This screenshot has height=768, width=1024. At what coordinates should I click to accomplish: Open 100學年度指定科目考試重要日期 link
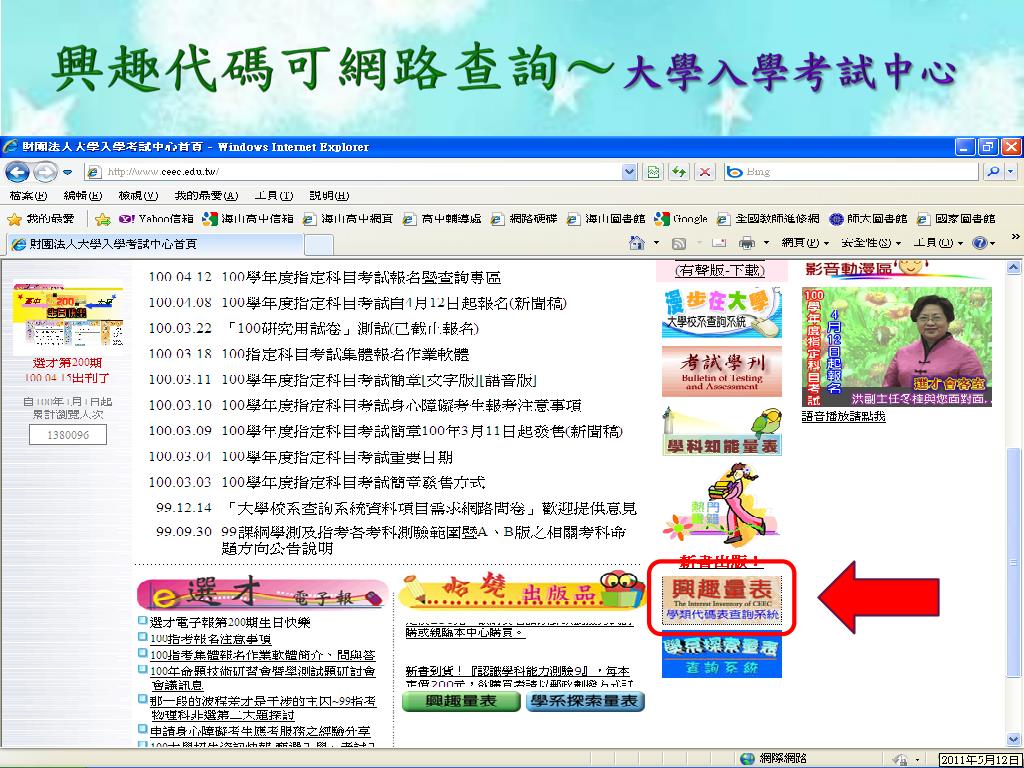tap(337, 457)
